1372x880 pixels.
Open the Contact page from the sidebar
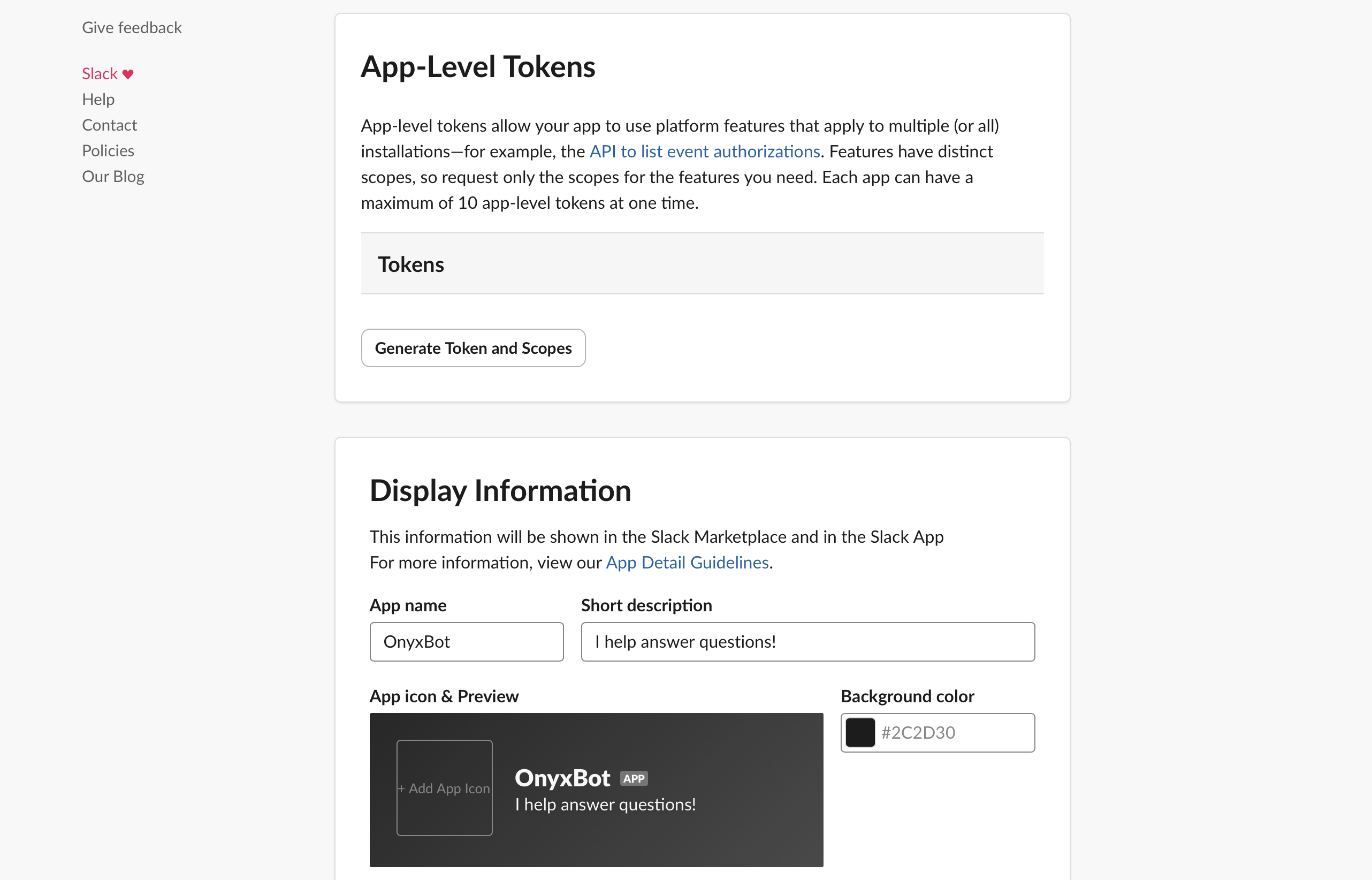pos(110,125)
